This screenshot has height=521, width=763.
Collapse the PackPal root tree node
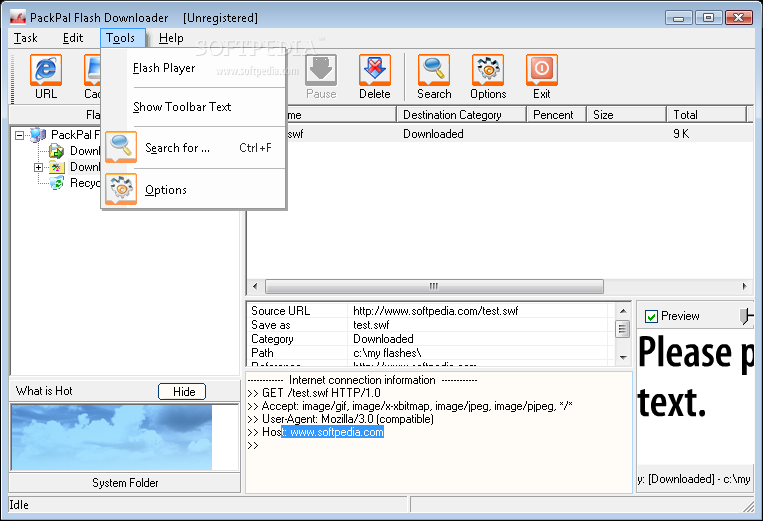point(19,135)
